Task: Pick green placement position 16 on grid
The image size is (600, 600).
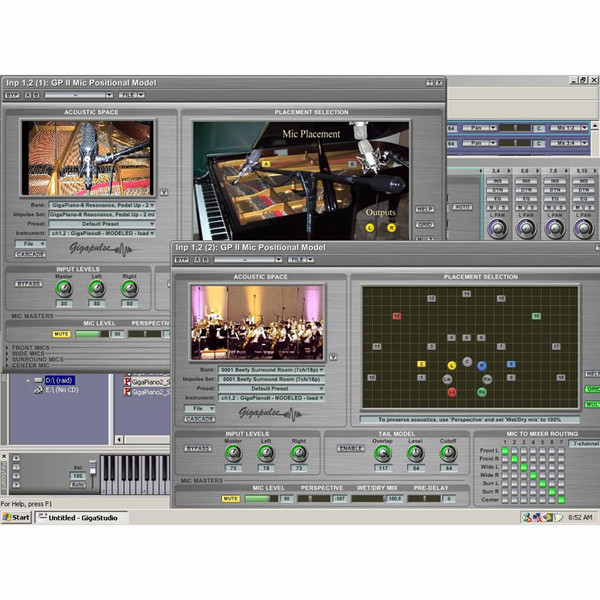Action: (536, 316)
